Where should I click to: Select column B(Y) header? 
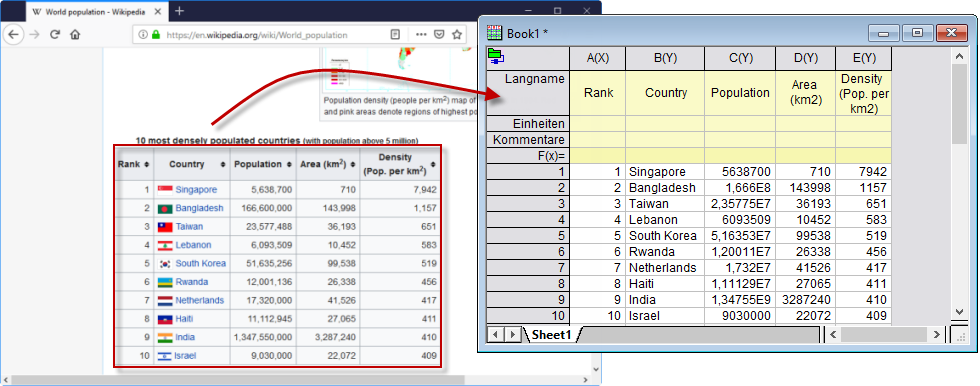coord(665,58)
